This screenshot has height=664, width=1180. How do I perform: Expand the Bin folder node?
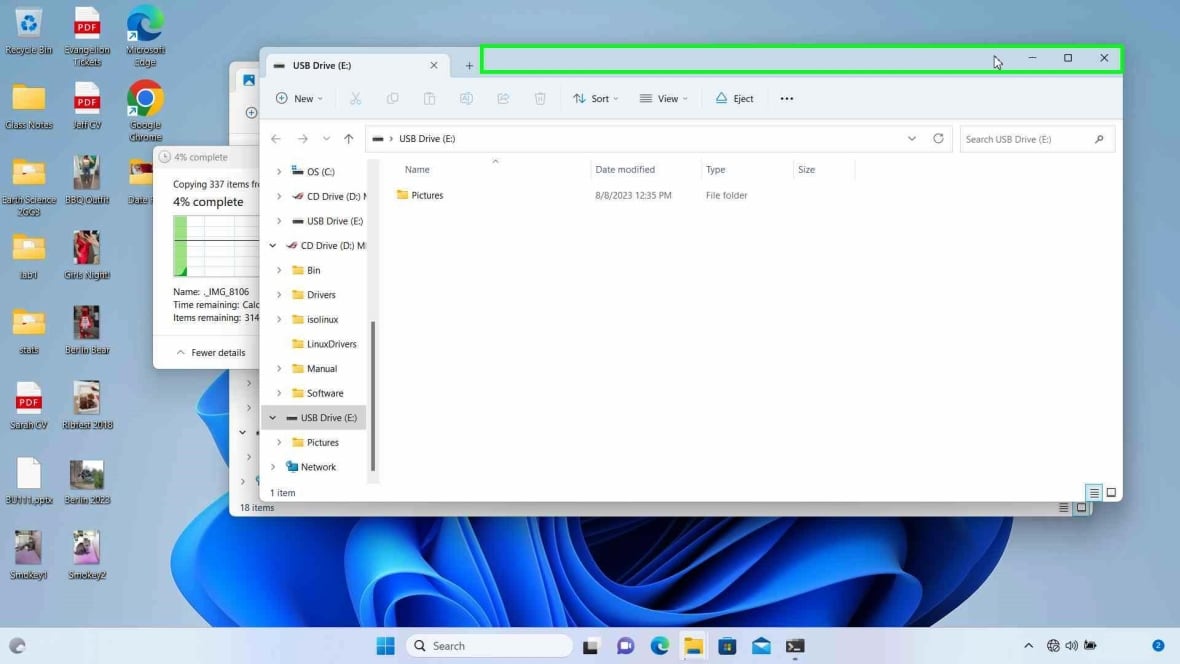pos(278,270)
